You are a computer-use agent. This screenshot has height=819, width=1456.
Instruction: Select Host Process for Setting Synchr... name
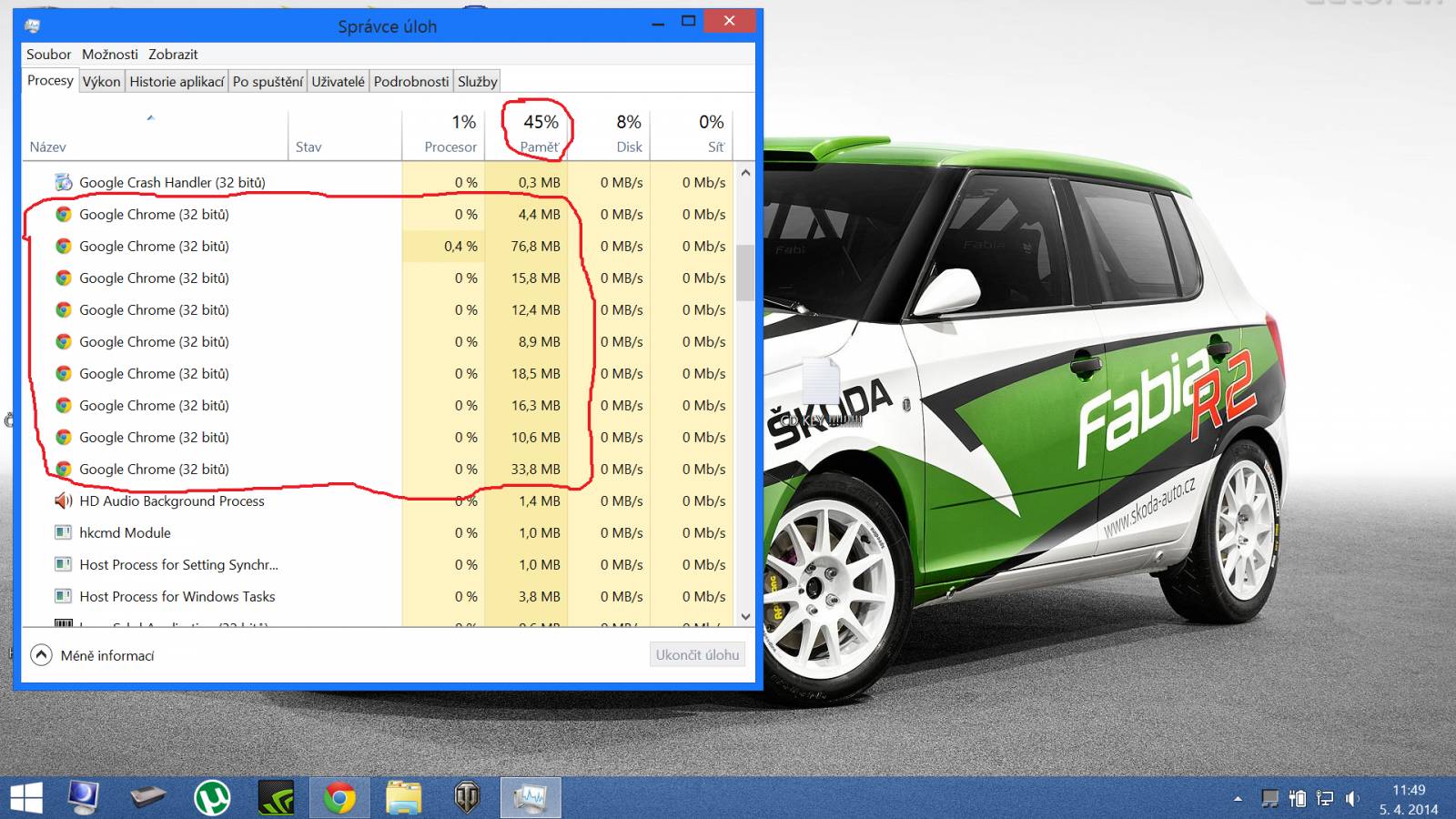coord(178,564)
